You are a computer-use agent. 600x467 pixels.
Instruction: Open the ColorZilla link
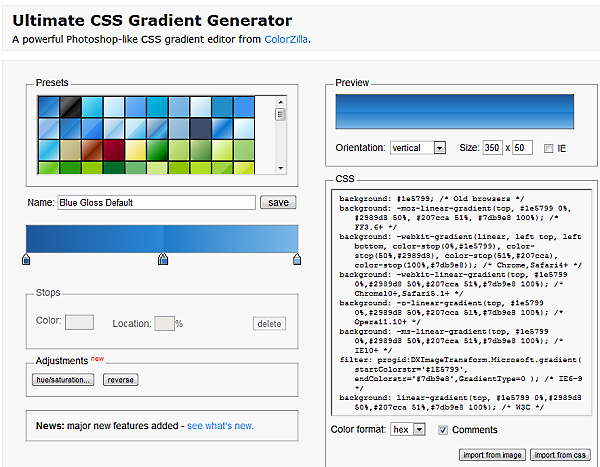point(287,39)
